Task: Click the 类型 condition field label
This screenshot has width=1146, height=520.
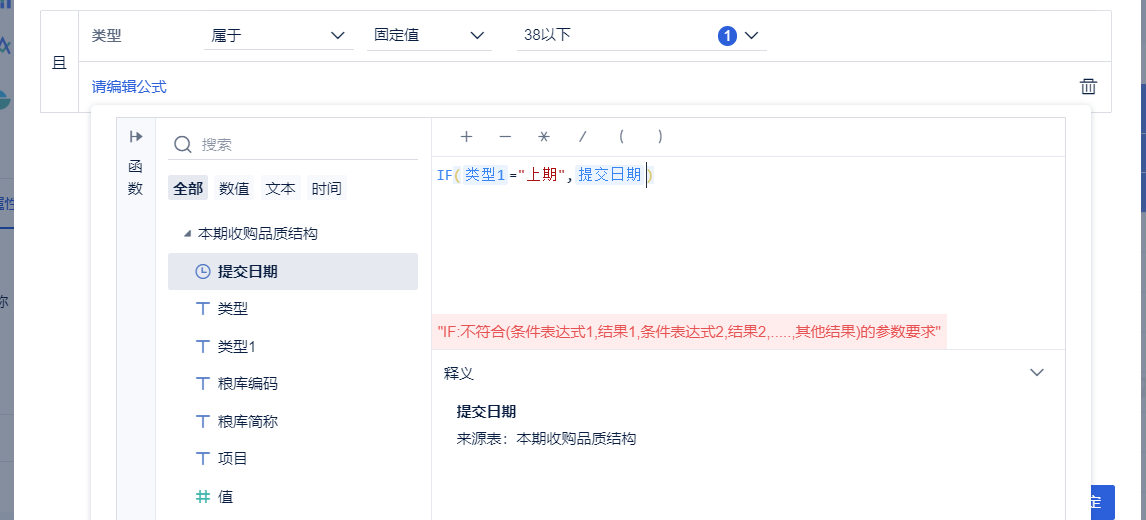Action: [107, 35]
